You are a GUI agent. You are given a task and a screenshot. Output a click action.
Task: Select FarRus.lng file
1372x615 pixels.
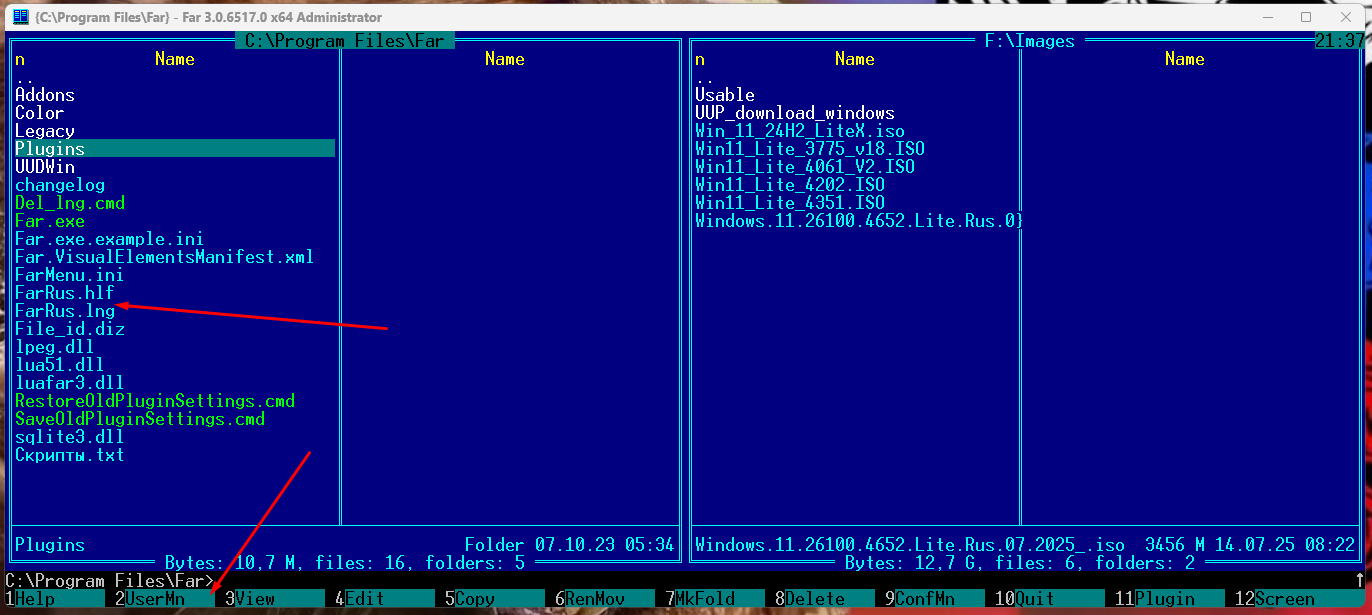point(65,311)
